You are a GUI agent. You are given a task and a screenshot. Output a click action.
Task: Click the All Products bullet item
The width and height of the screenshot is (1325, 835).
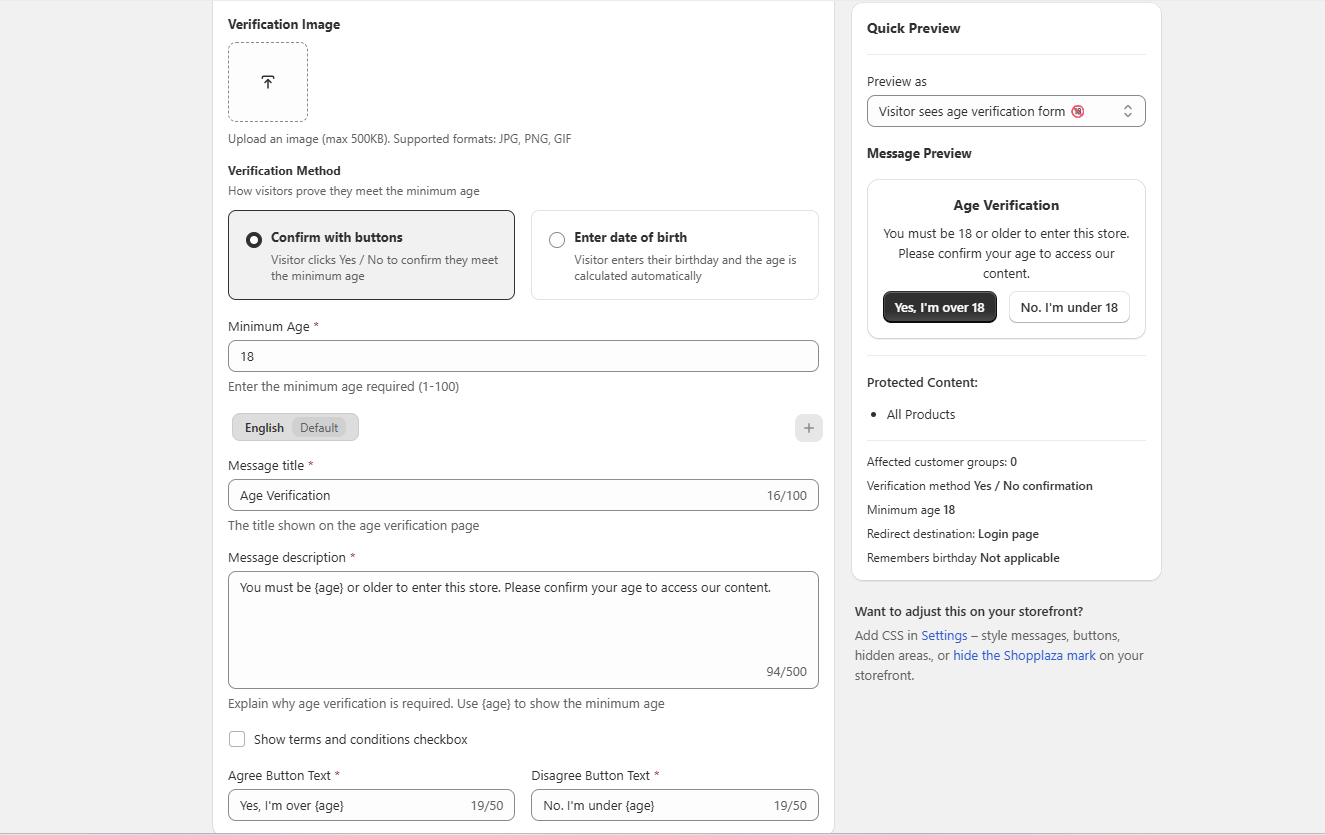(x=921, y=414)
